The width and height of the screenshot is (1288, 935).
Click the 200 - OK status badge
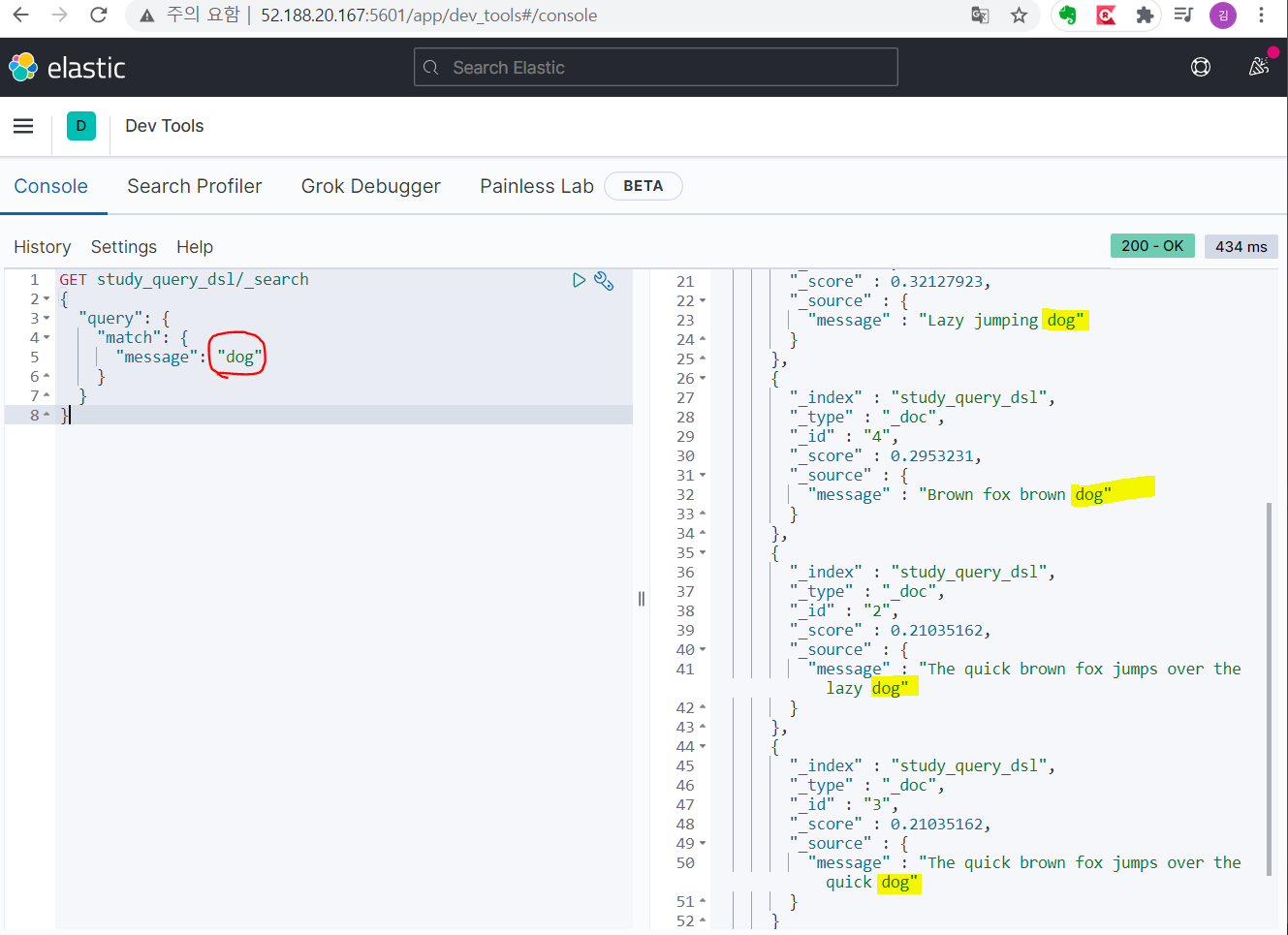click(x=1152, y=246)
